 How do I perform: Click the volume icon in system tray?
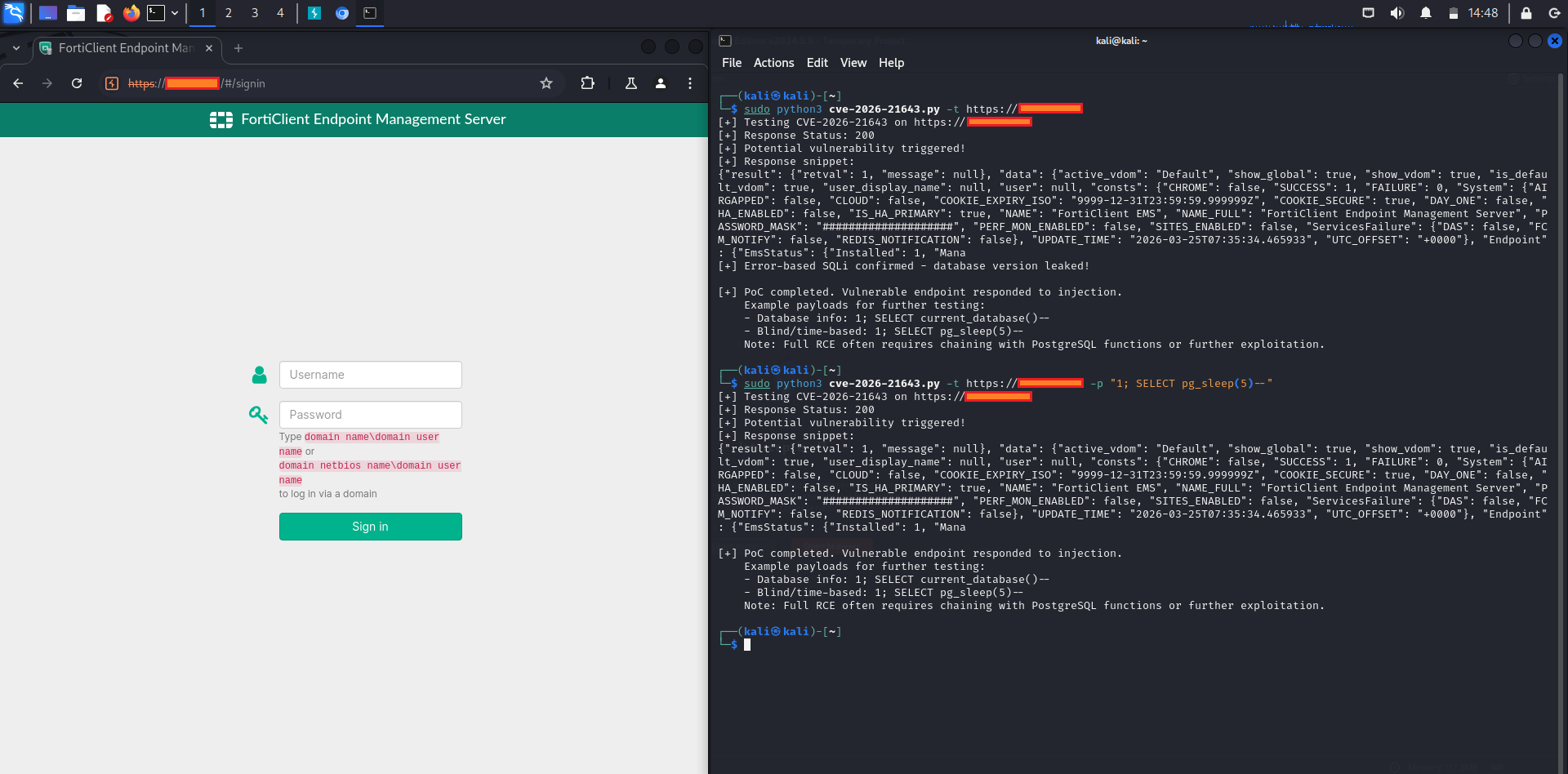tap(1396, 12)
